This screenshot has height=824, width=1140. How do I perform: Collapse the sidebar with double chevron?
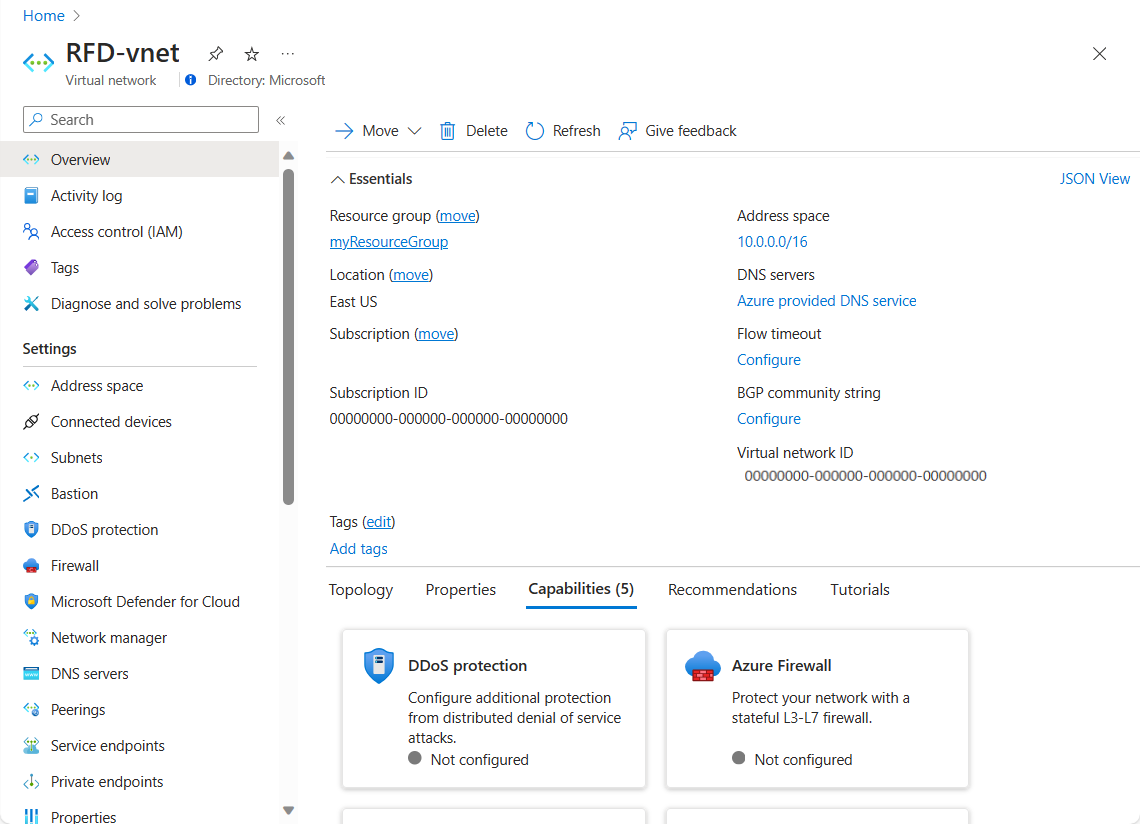281,120
